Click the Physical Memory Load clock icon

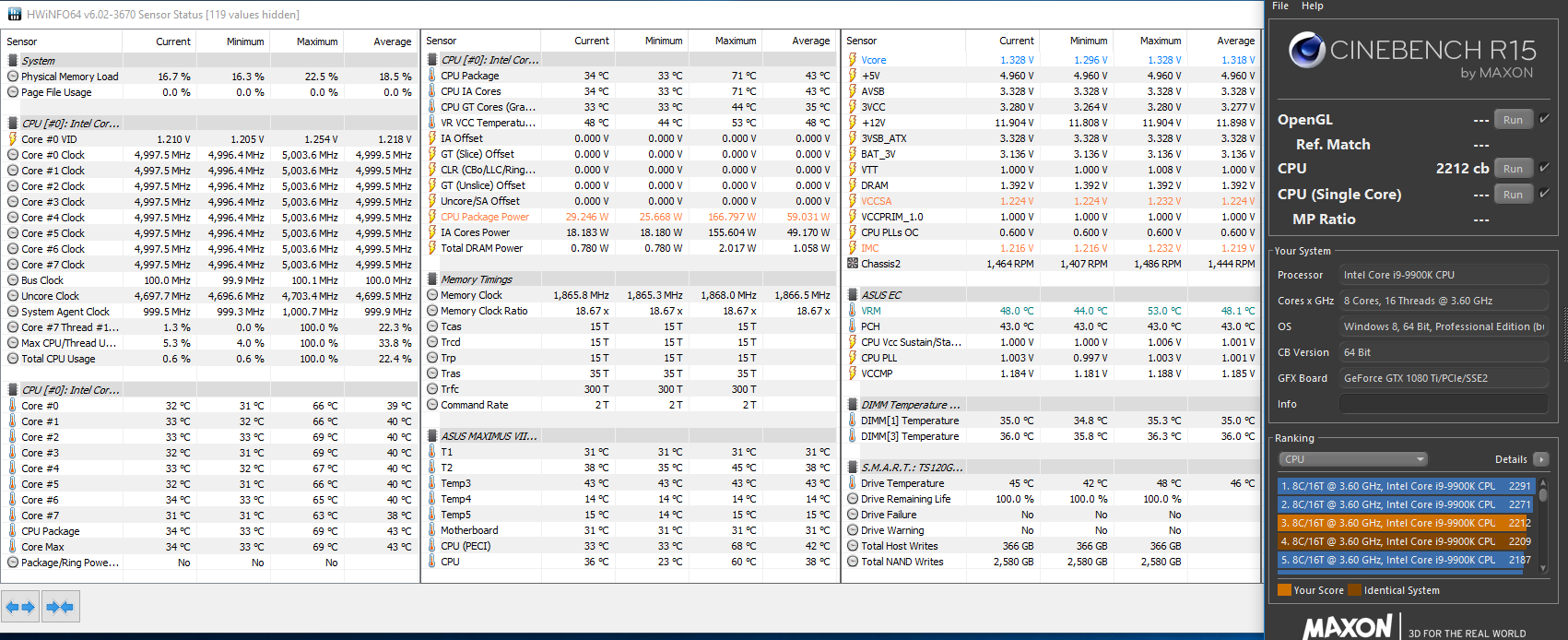tap(13, 77)
